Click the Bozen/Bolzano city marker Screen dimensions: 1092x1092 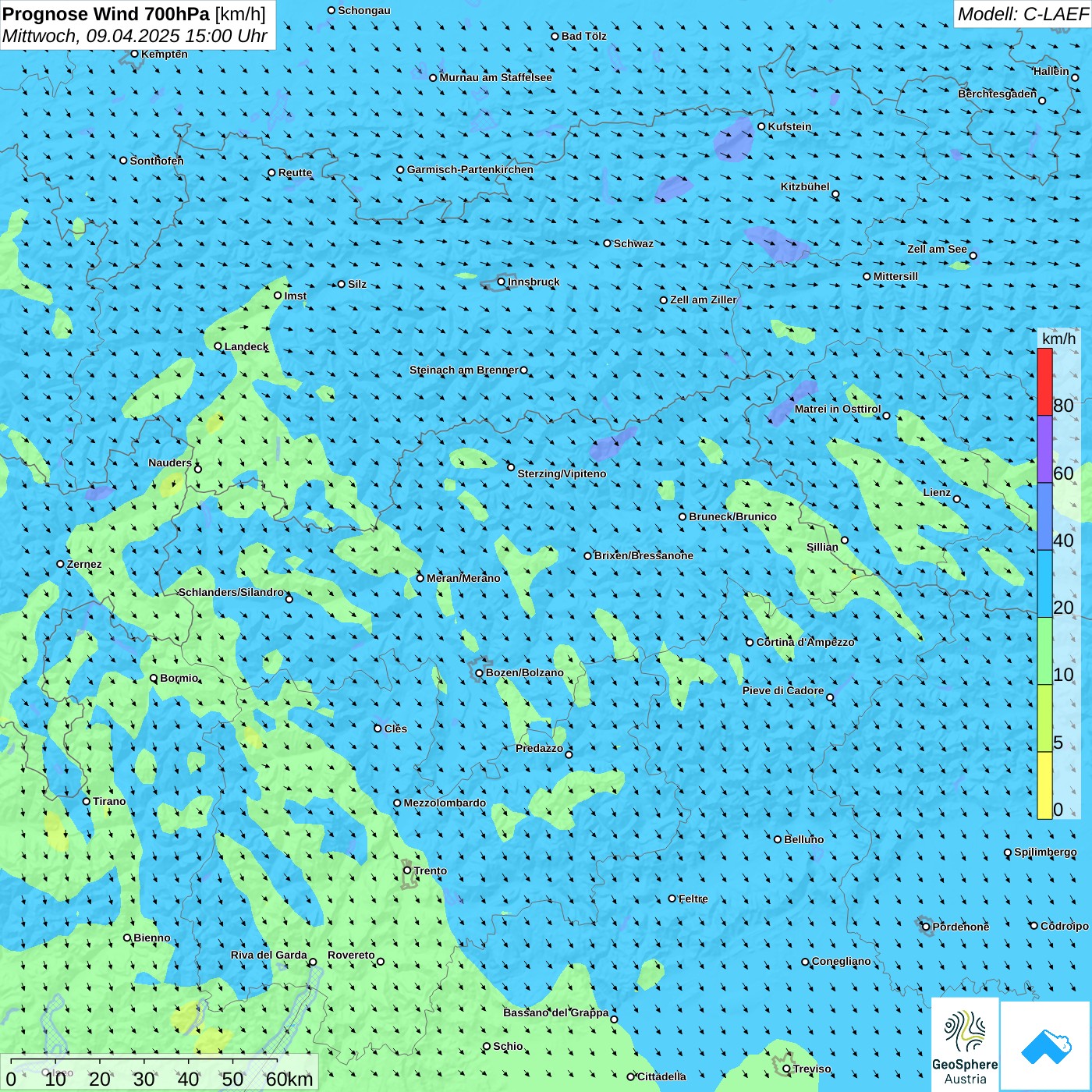point(479,673)
